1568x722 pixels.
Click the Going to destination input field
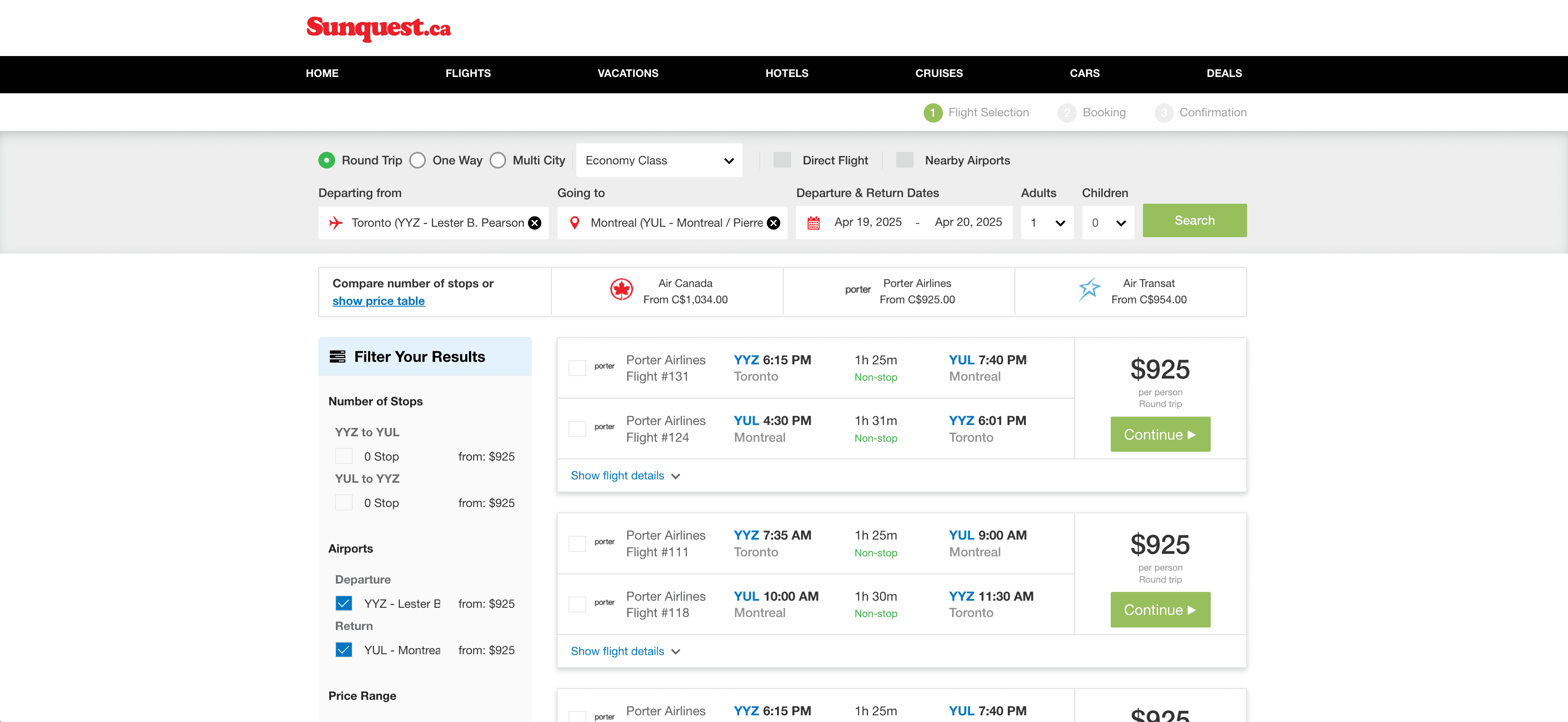tap(676, 223)
